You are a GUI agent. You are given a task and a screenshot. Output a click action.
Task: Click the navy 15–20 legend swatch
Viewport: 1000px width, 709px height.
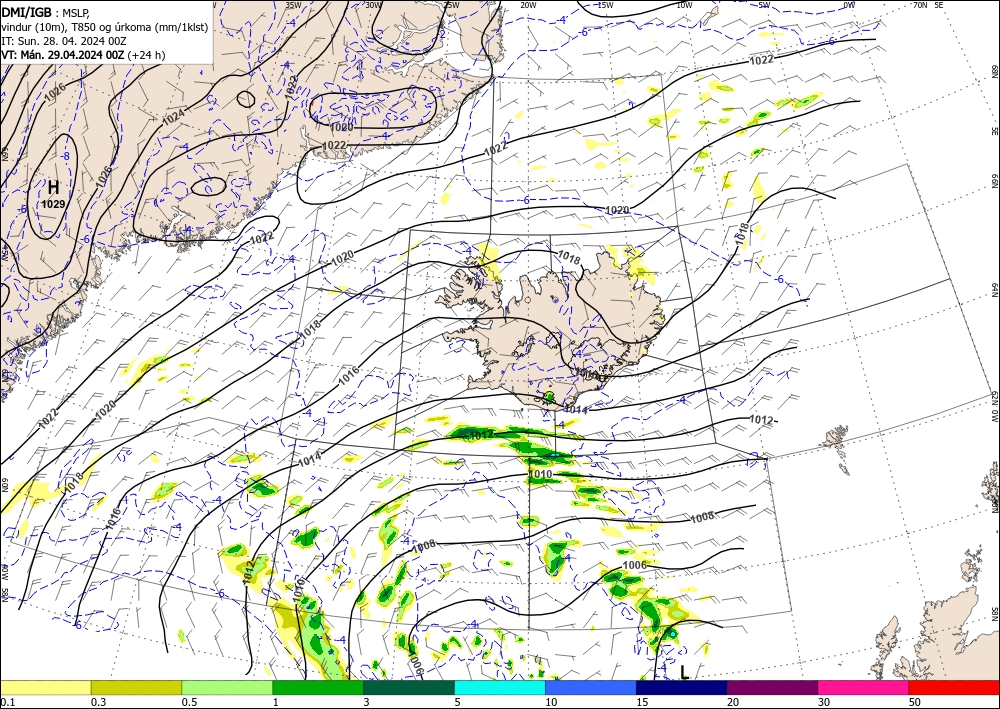coord(682,687)
